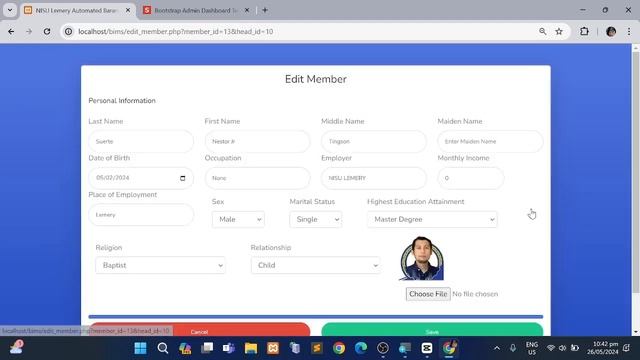Click the address bar URL

pos(176,31)
